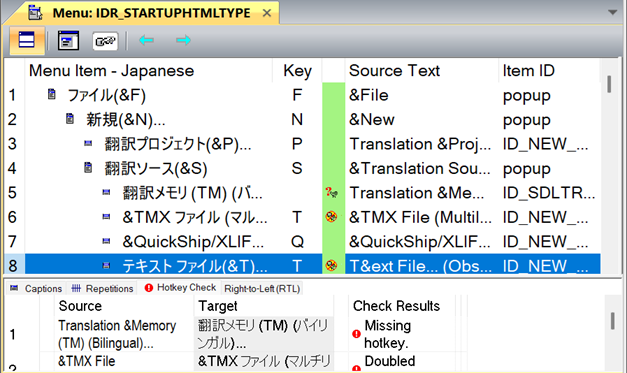The height and width of the screenshot is (373, 627).
Task: Click the &Translation Sou... source cell
Action: click(x=421, y=168)
